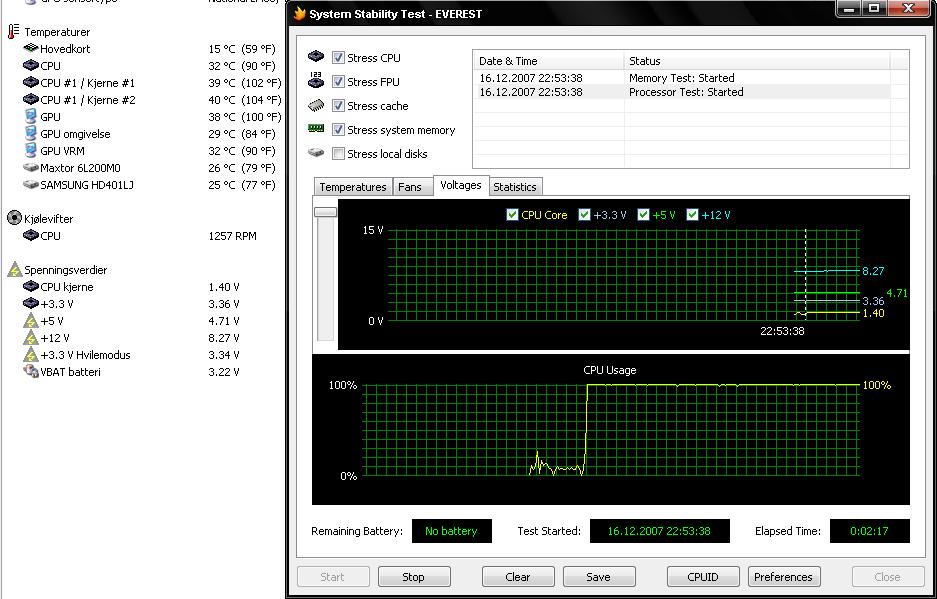Select the Hovedkort temperature row label
The height and width of the screenshot is (599, 937).
65,48
